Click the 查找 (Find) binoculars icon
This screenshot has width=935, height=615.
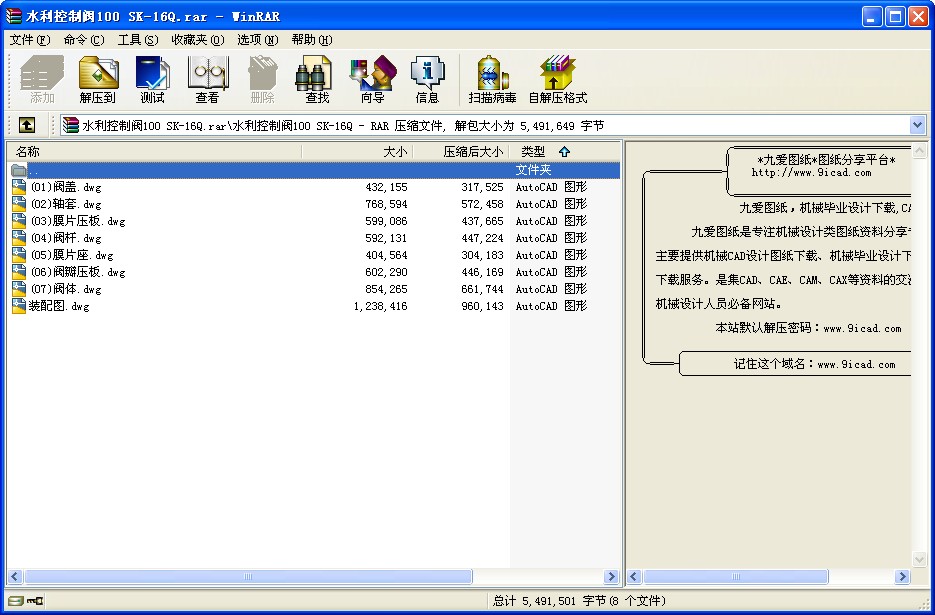coord(317,80)
